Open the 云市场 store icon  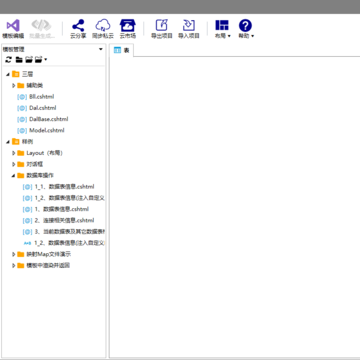(x=128, y=25)
